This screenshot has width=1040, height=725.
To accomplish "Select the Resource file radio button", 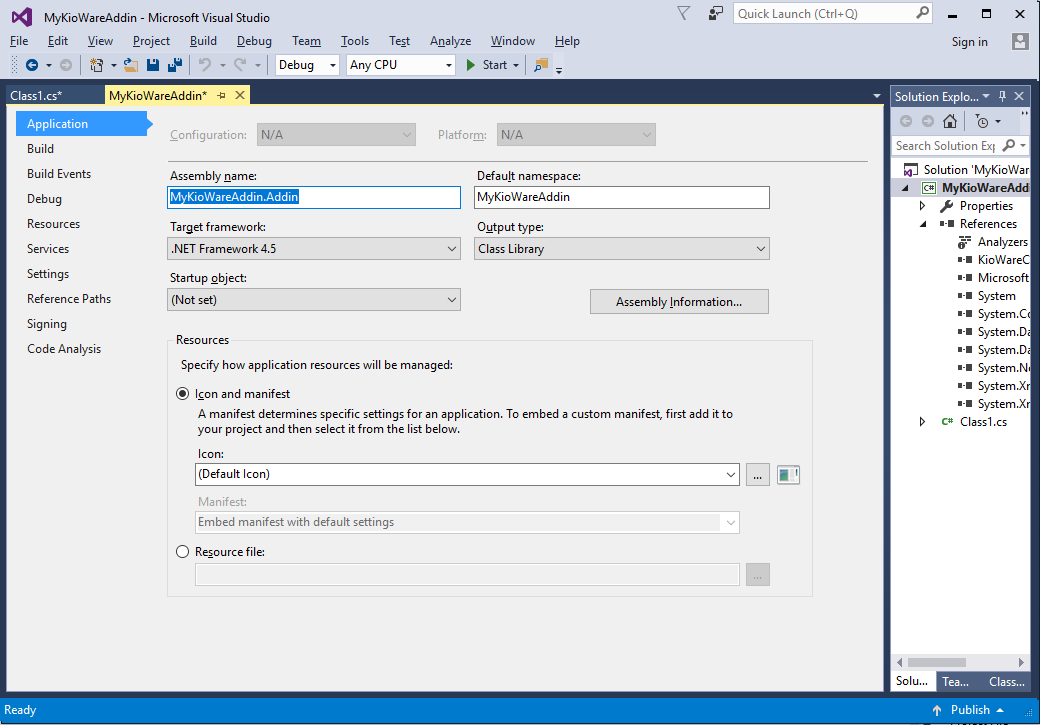I will 182,552.
